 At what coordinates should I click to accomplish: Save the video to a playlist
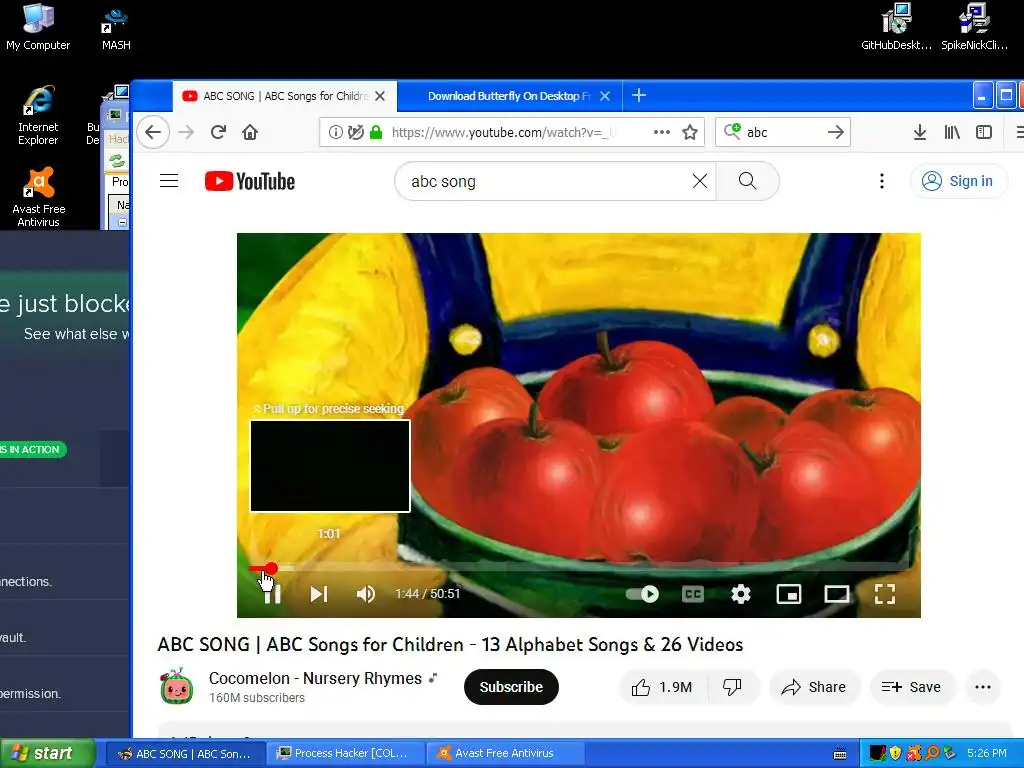pos(912,687)
